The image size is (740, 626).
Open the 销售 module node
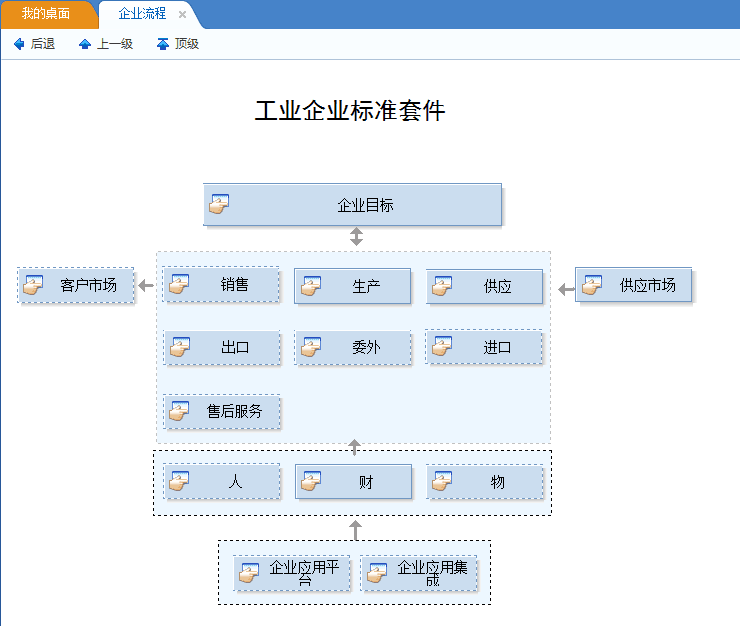coord(221,285)
